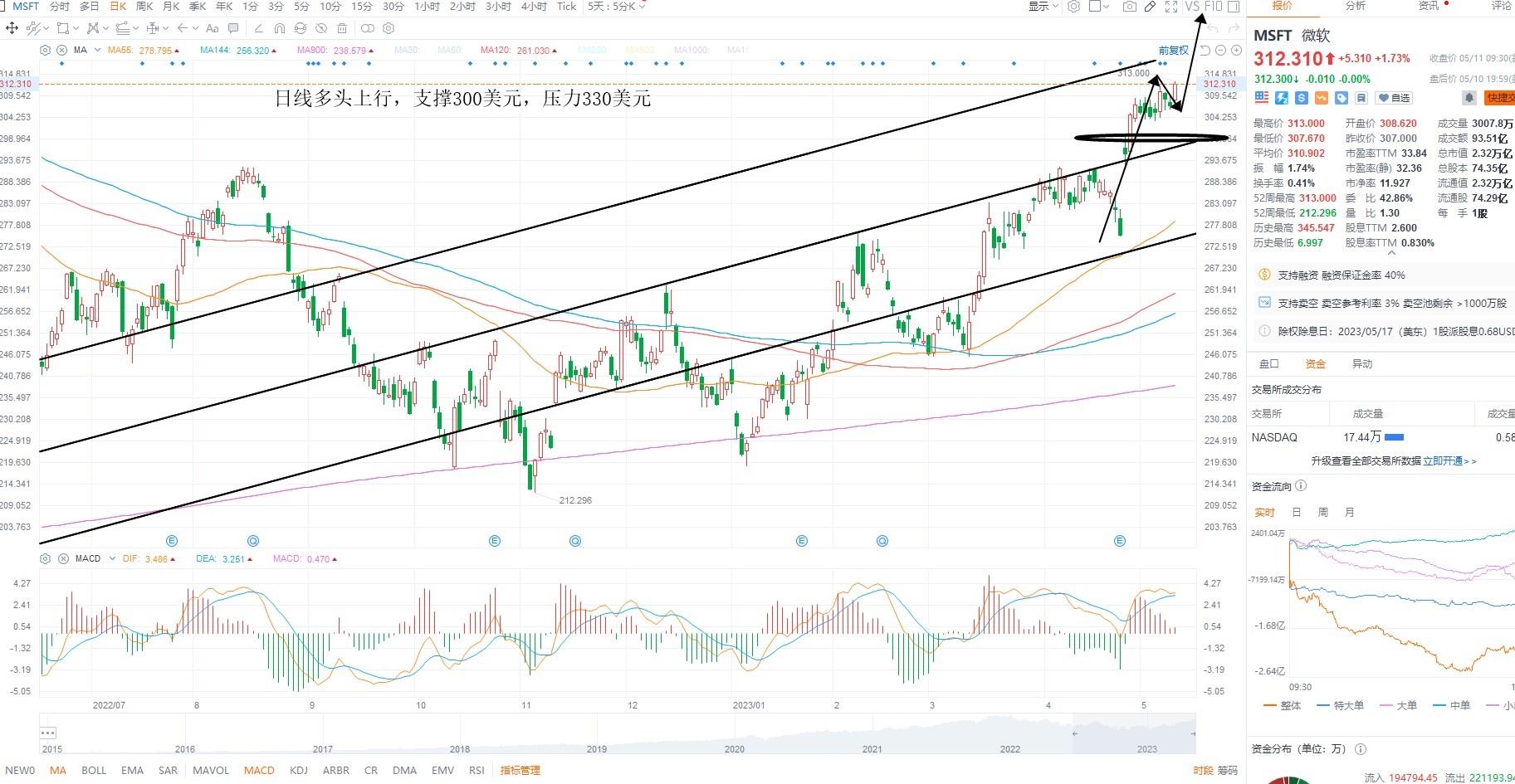The image size is (1515, 784).
Task: Open 指标管理 indicator management
Action: pyautogui.click(x=520, y=771)
